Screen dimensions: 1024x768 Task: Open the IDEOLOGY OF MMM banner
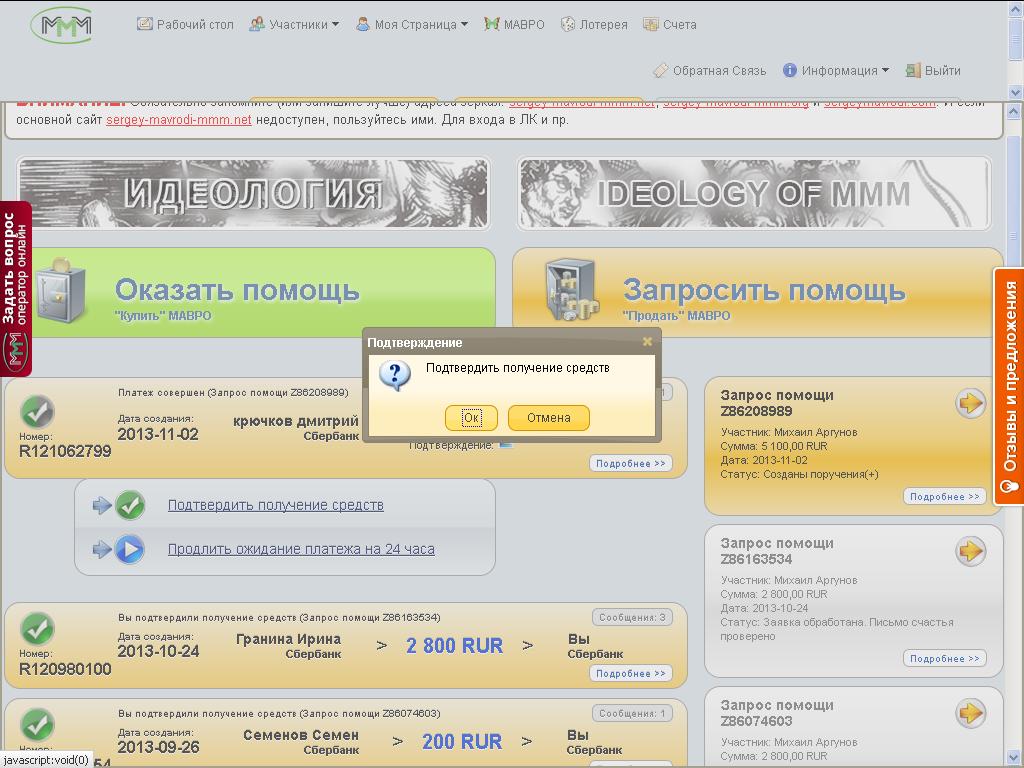754,193
